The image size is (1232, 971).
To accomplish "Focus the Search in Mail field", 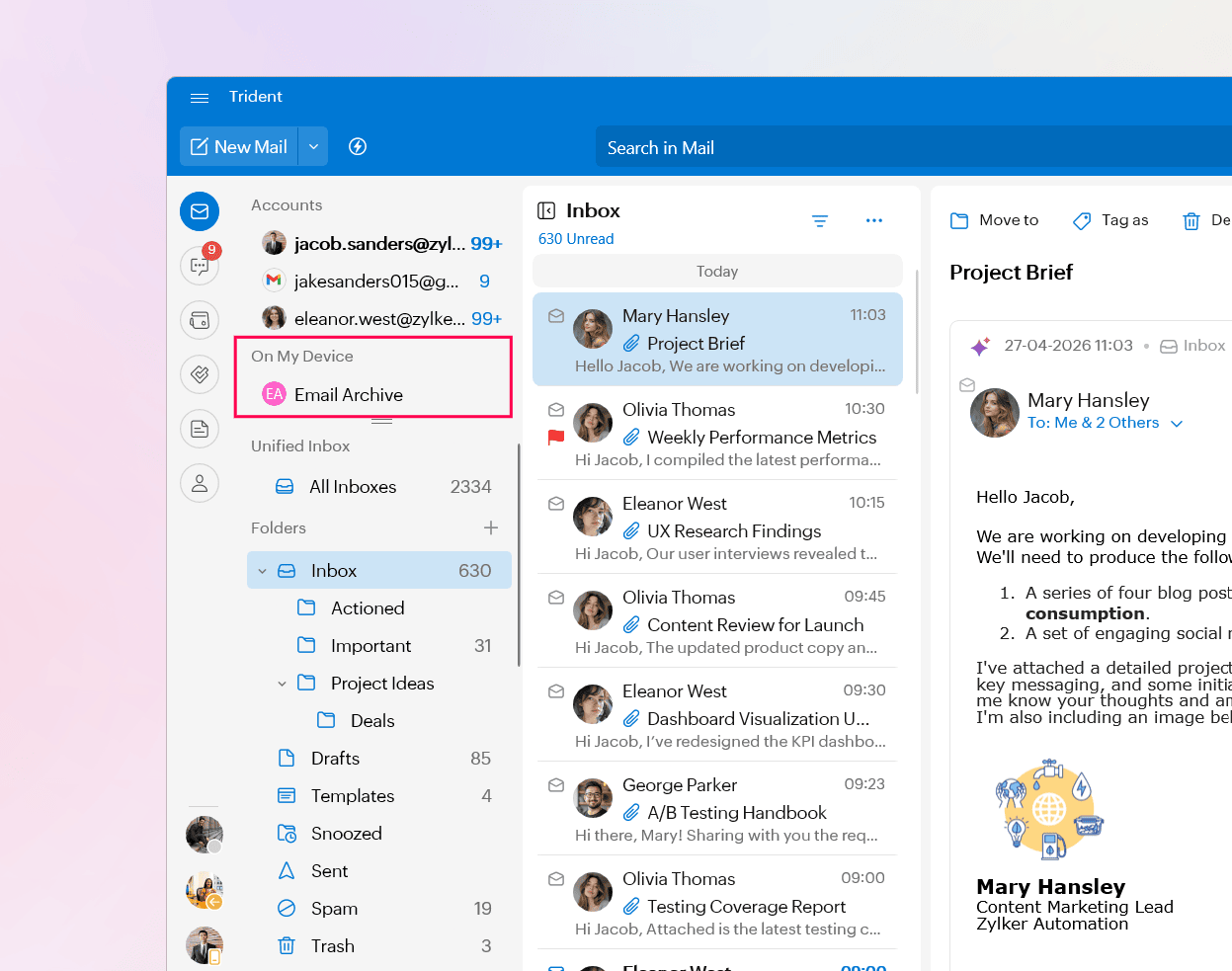I will point(914,147).
